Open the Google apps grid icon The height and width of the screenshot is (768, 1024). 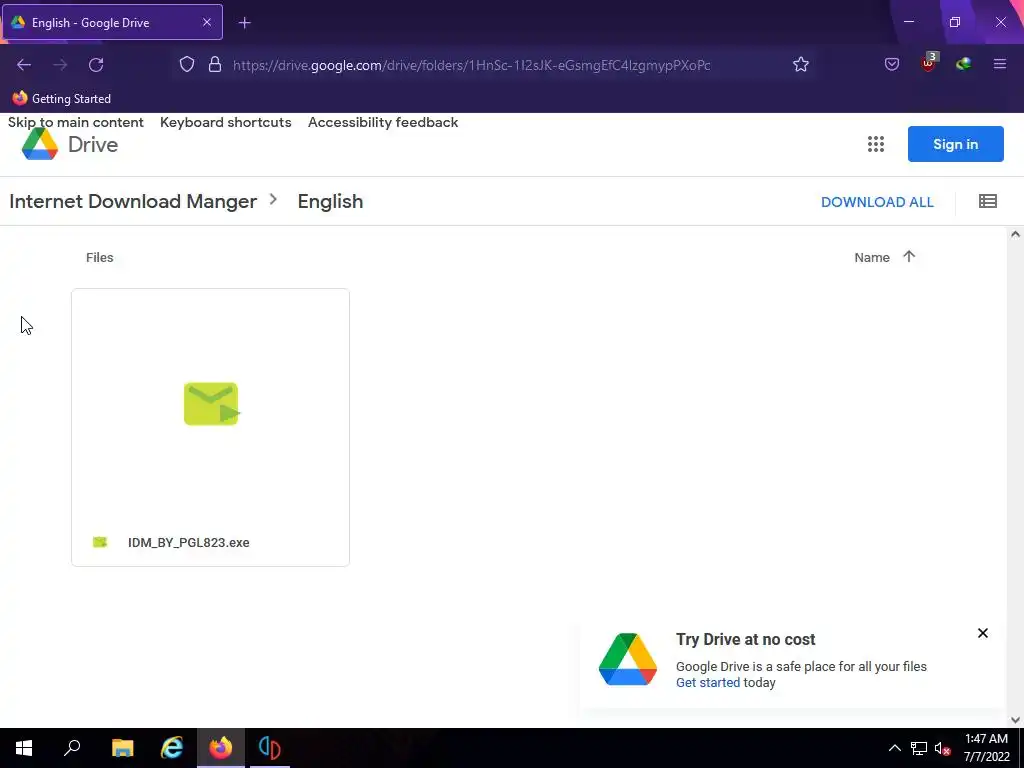[876, 144]
